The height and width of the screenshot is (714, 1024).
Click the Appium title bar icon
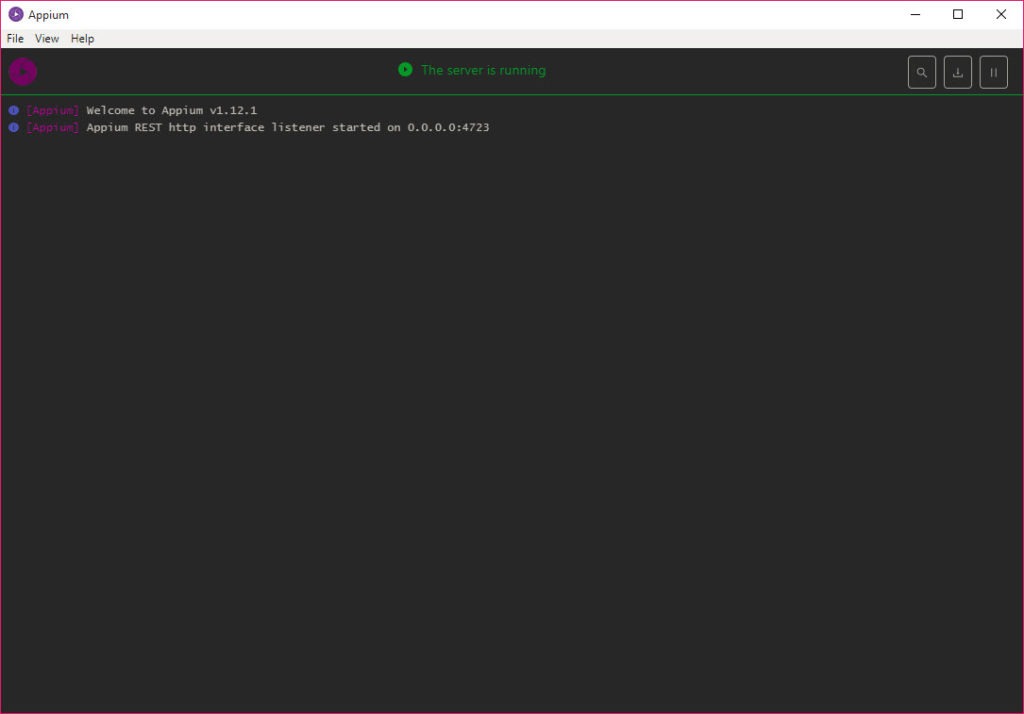point(16,14)
